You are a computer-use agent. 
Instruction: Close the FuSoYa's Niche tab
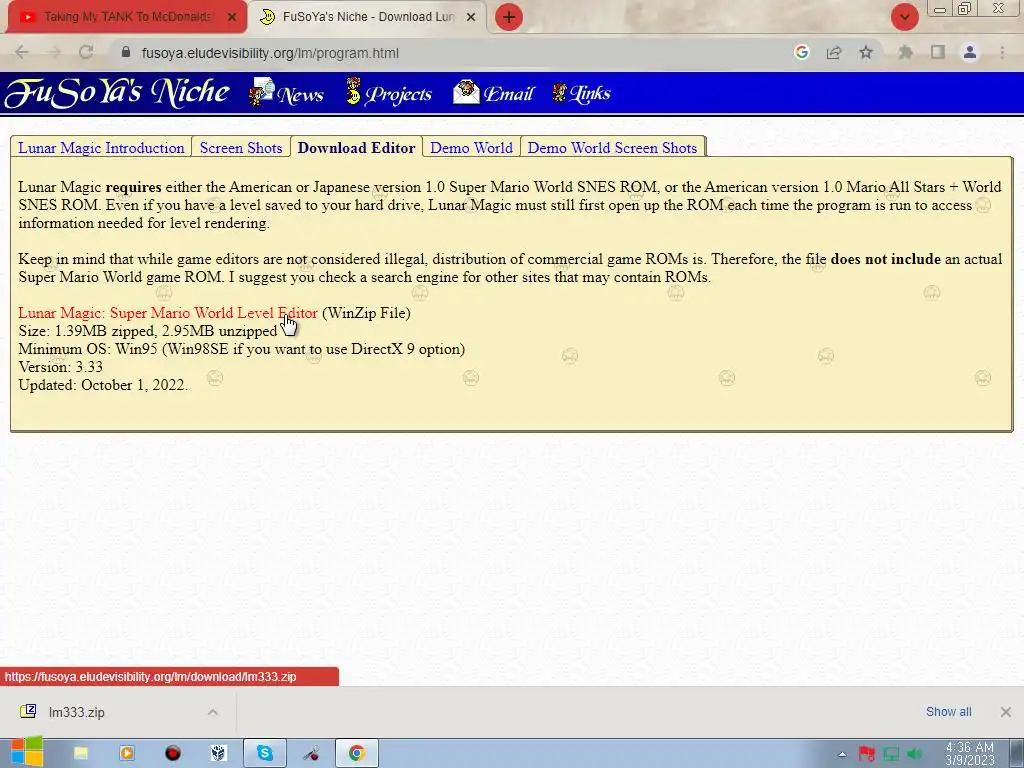[x=471, y=17]
